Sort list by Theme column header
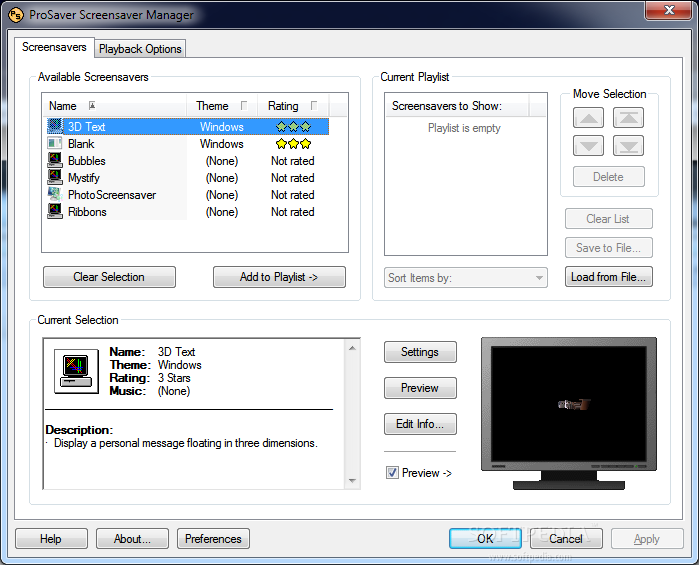The image size is (699, 565). (222, 106)
